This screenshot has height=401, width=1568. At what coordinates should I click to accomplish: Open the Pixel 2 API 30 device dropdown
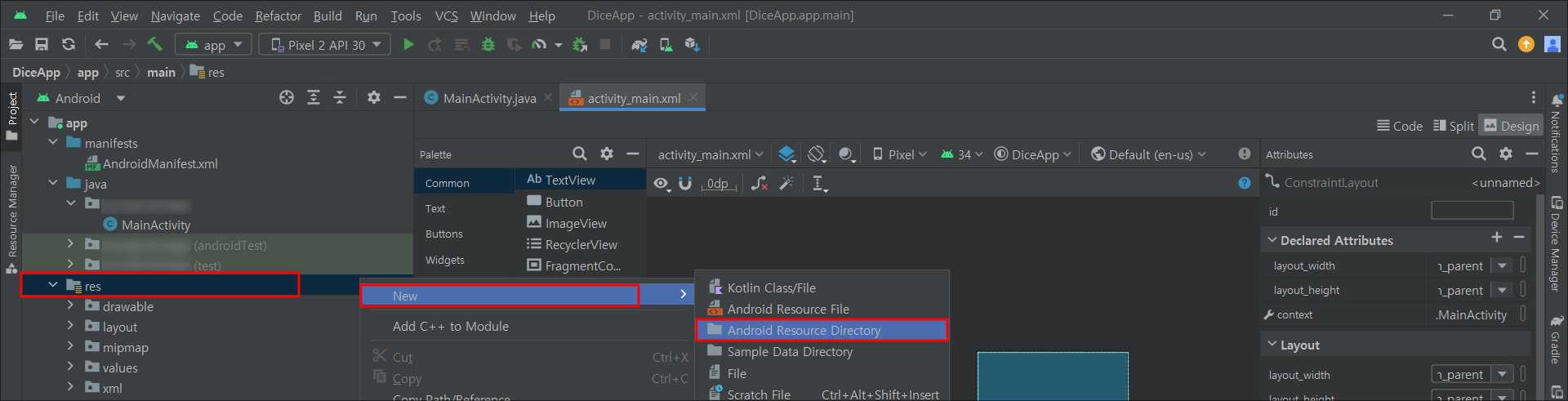325,45
